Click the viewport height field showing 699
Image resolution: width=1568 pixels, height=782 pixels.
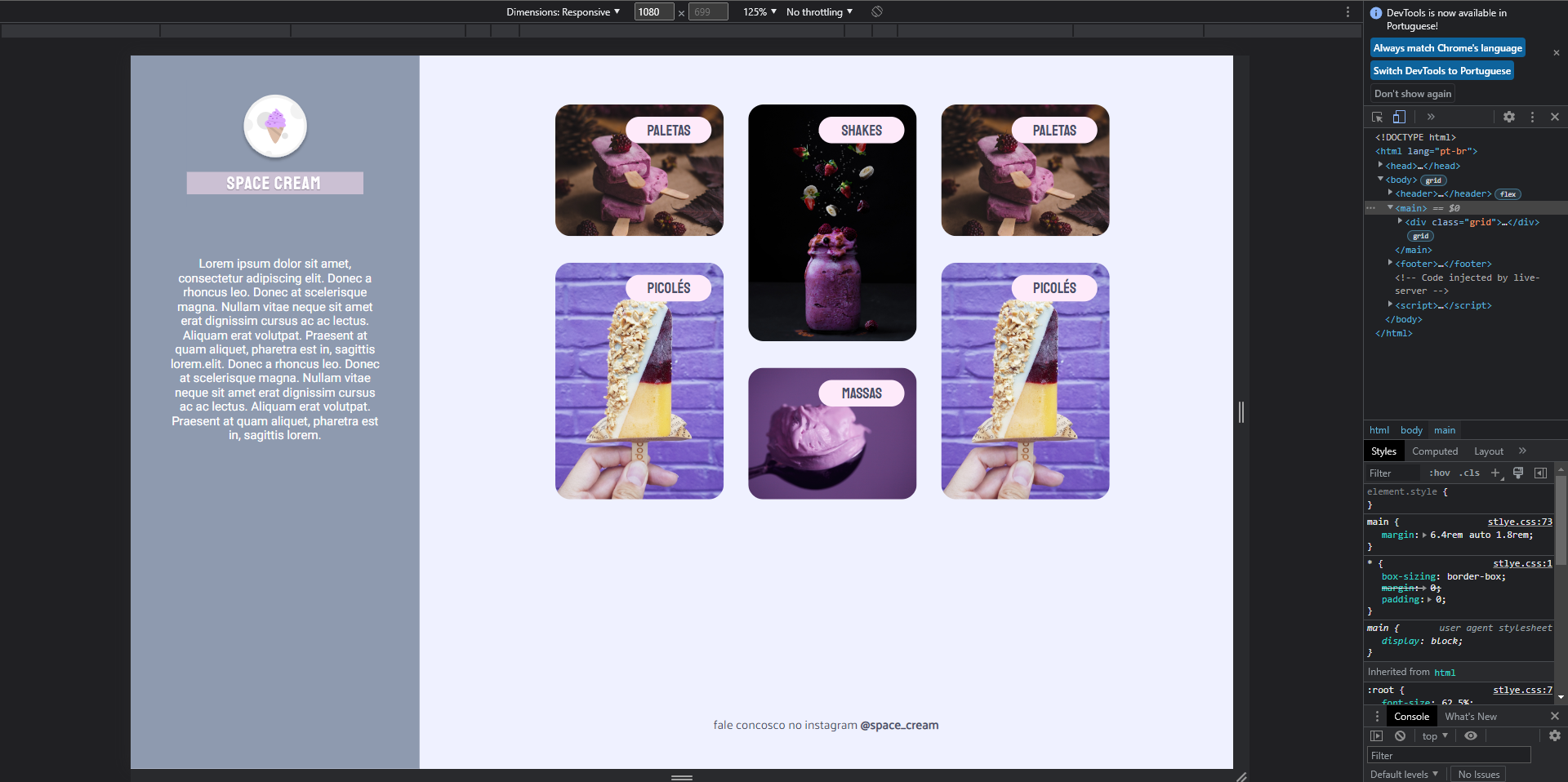pyautogui.click(x=708, y=11)
